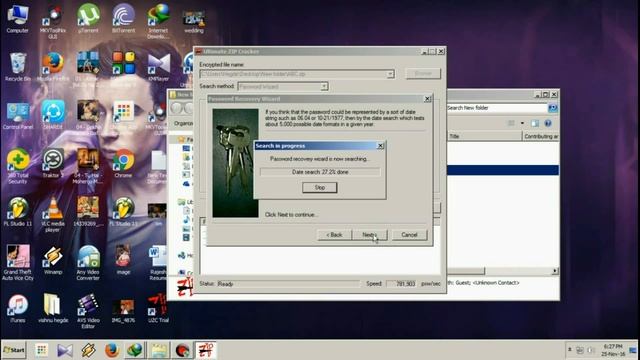Launch Traktor 2 desktop shortcut
640x360 pixels.
[53, 163]
